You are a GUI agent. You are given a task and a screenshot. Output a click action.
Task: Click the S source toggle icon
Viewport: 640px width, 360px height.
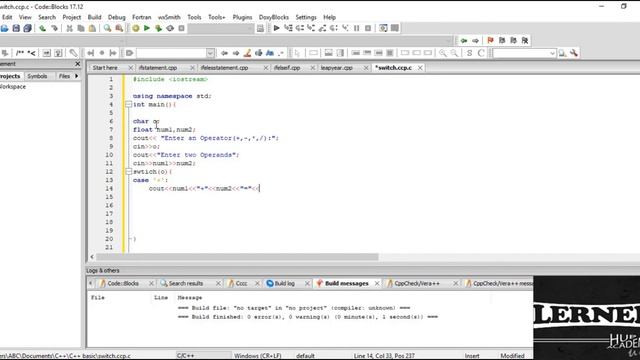469,53
